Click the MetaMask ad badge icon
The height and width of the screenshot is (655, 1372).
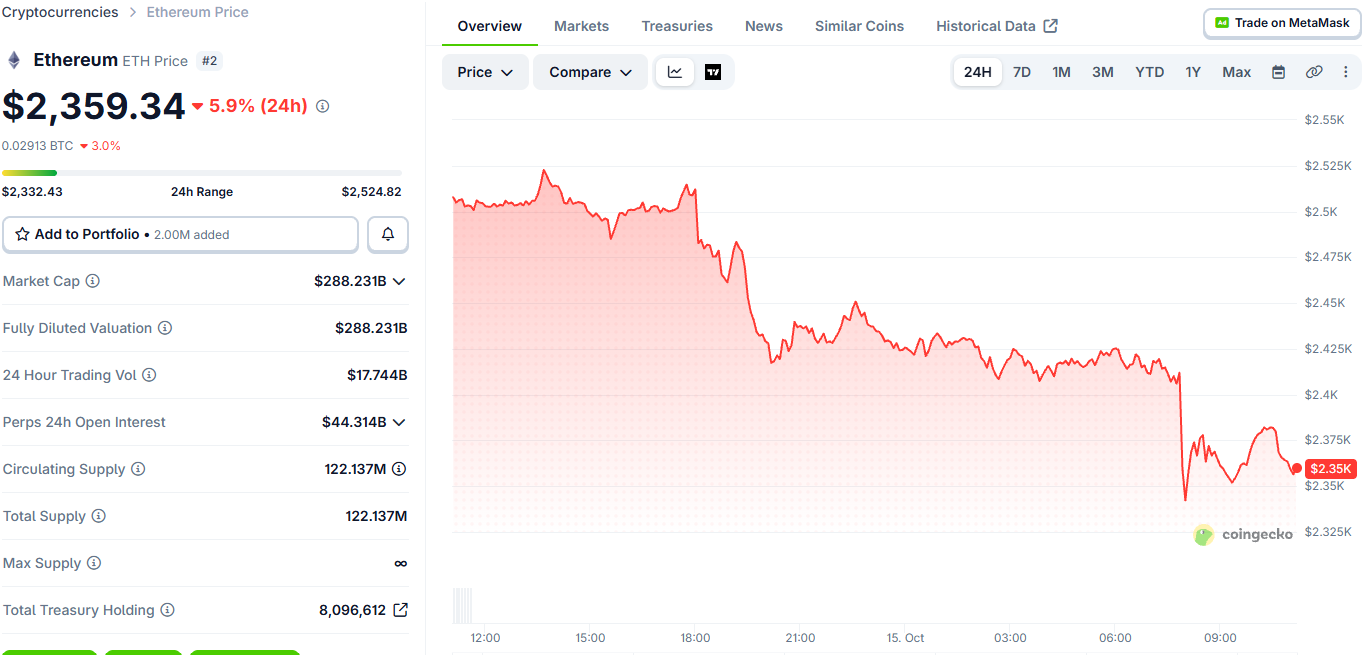1222,22
